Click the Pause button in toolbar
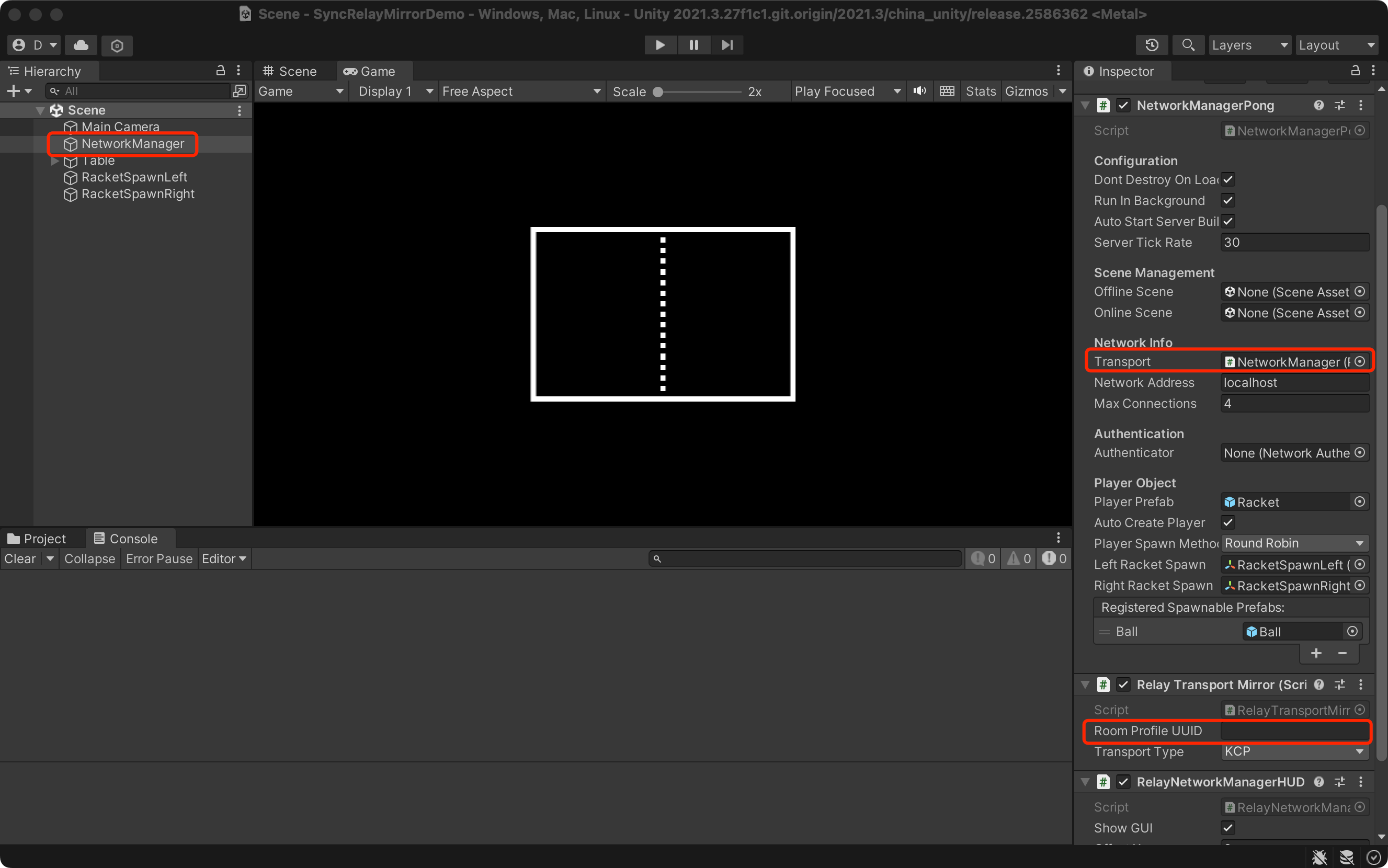 click(x=693, y=45)
